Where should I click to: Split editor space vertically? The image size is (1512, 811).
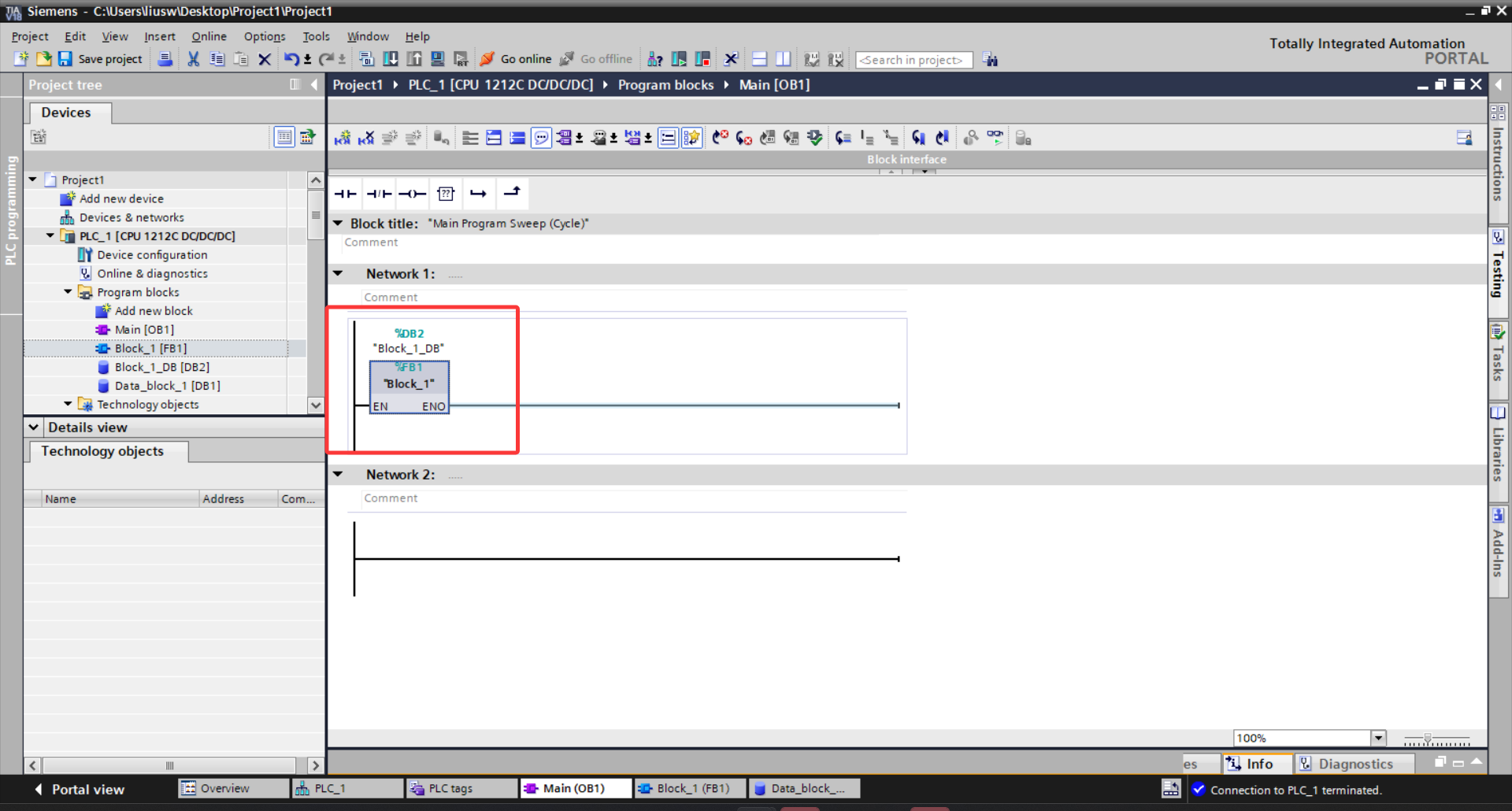coord(784,59)
